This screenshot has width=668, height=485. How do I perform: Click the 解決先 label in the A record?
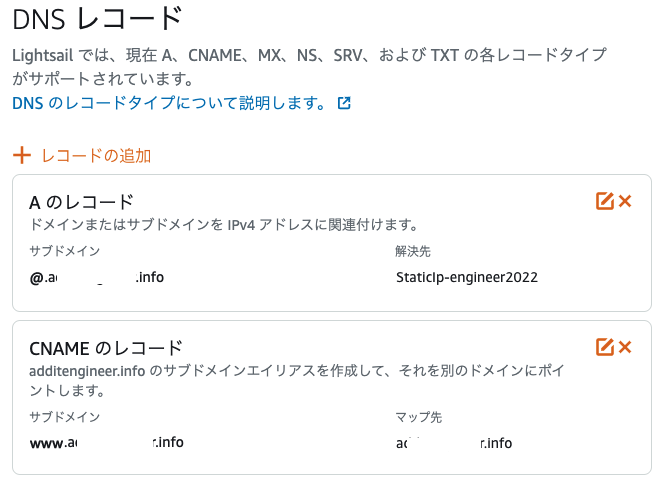(x=413, y=251)
